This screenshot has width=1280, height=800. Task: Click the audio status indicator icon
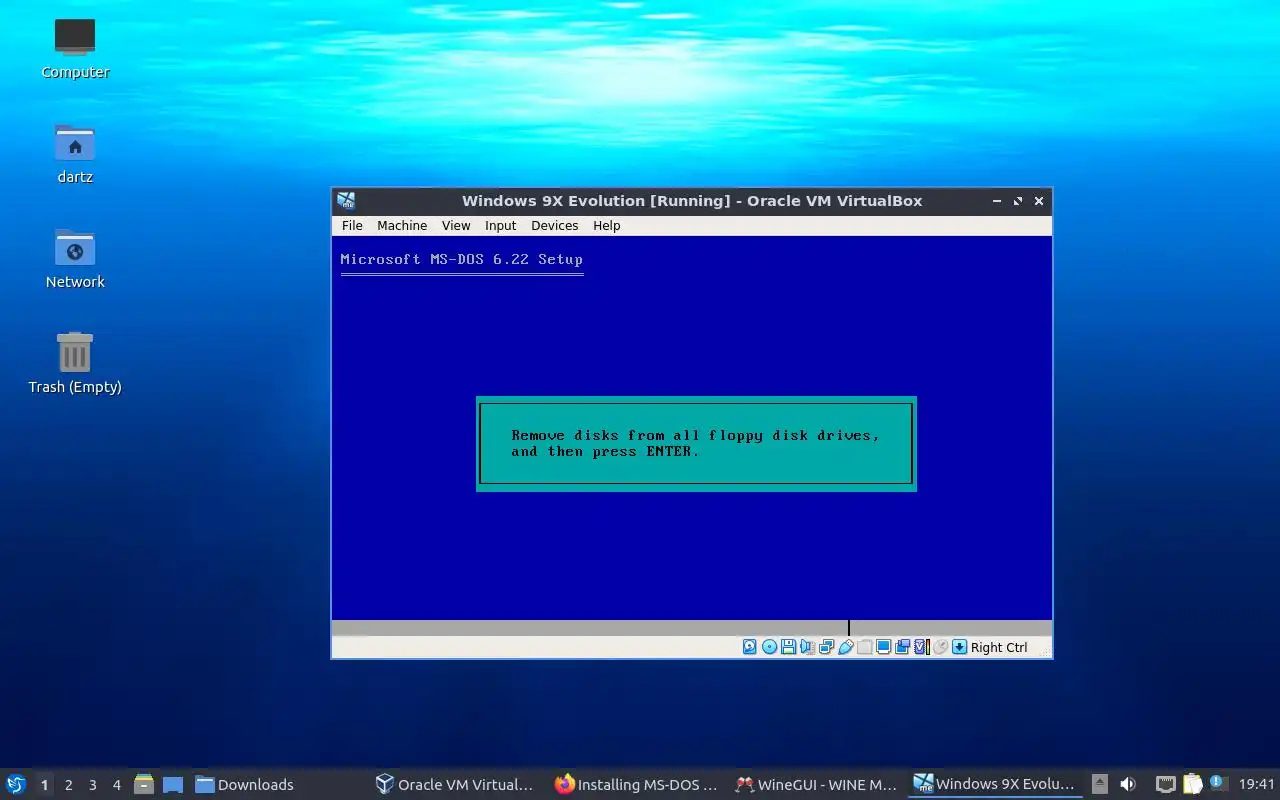(x=807, y=647)
